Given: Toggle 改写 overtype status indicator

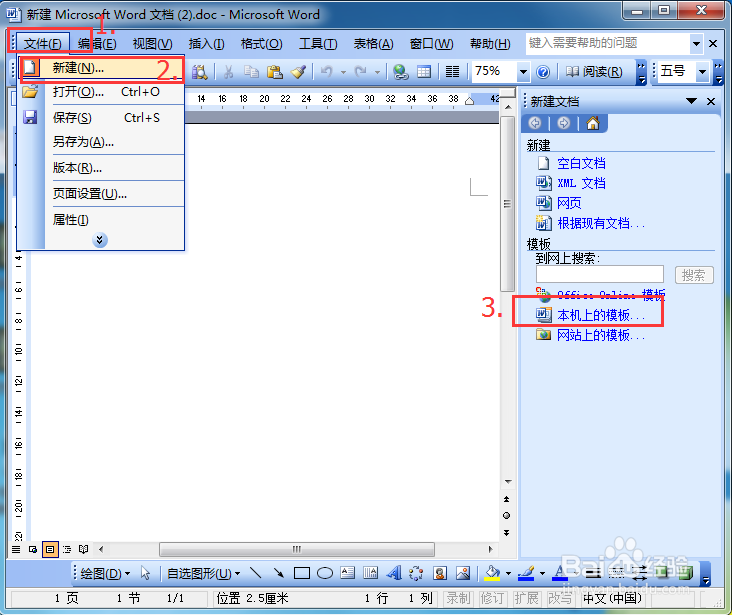Looking at the screenshot, I should (560, 598).
